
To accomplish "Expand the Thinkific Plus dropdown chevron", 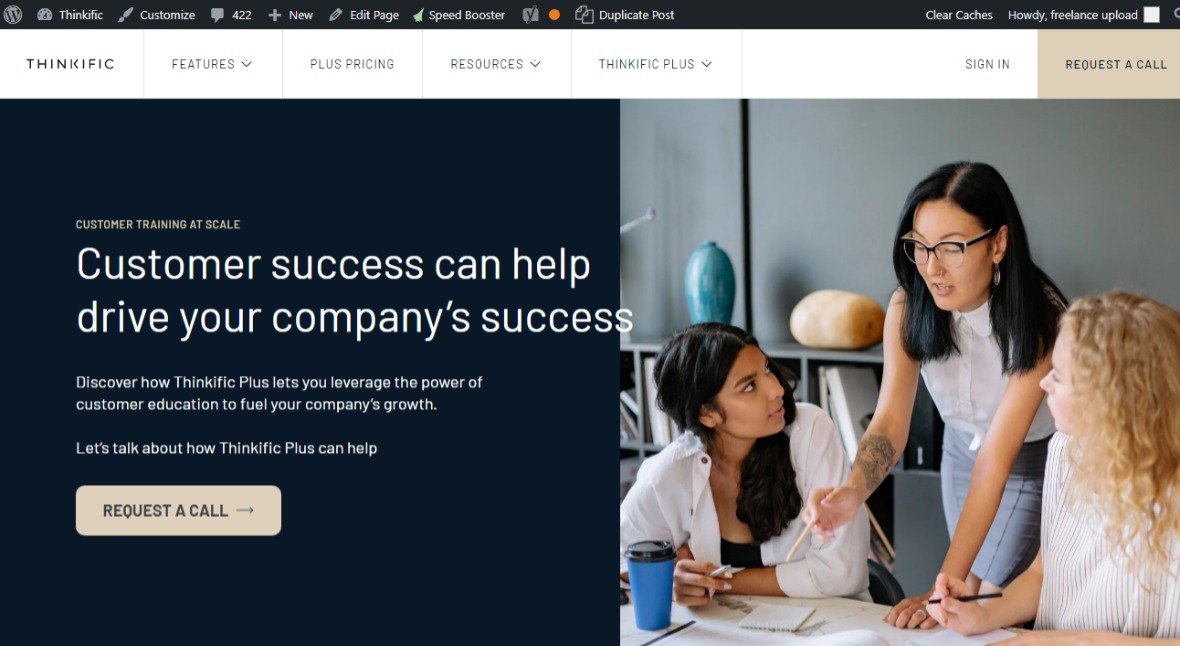I will 707,64.
